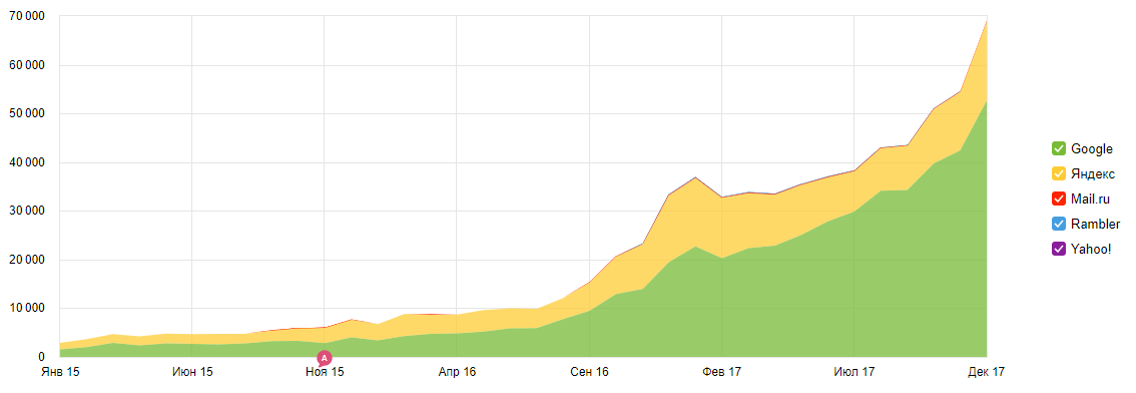Click the Google legend label
This screenshot has height=393, width=1136.
coord(1091,149)
